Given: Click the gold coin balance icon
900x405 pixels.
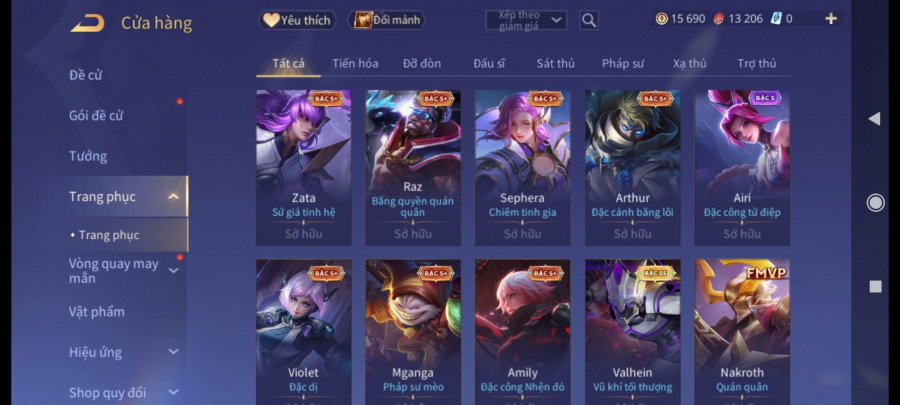Looking at the screenshot, I should [x=662, y=19].
